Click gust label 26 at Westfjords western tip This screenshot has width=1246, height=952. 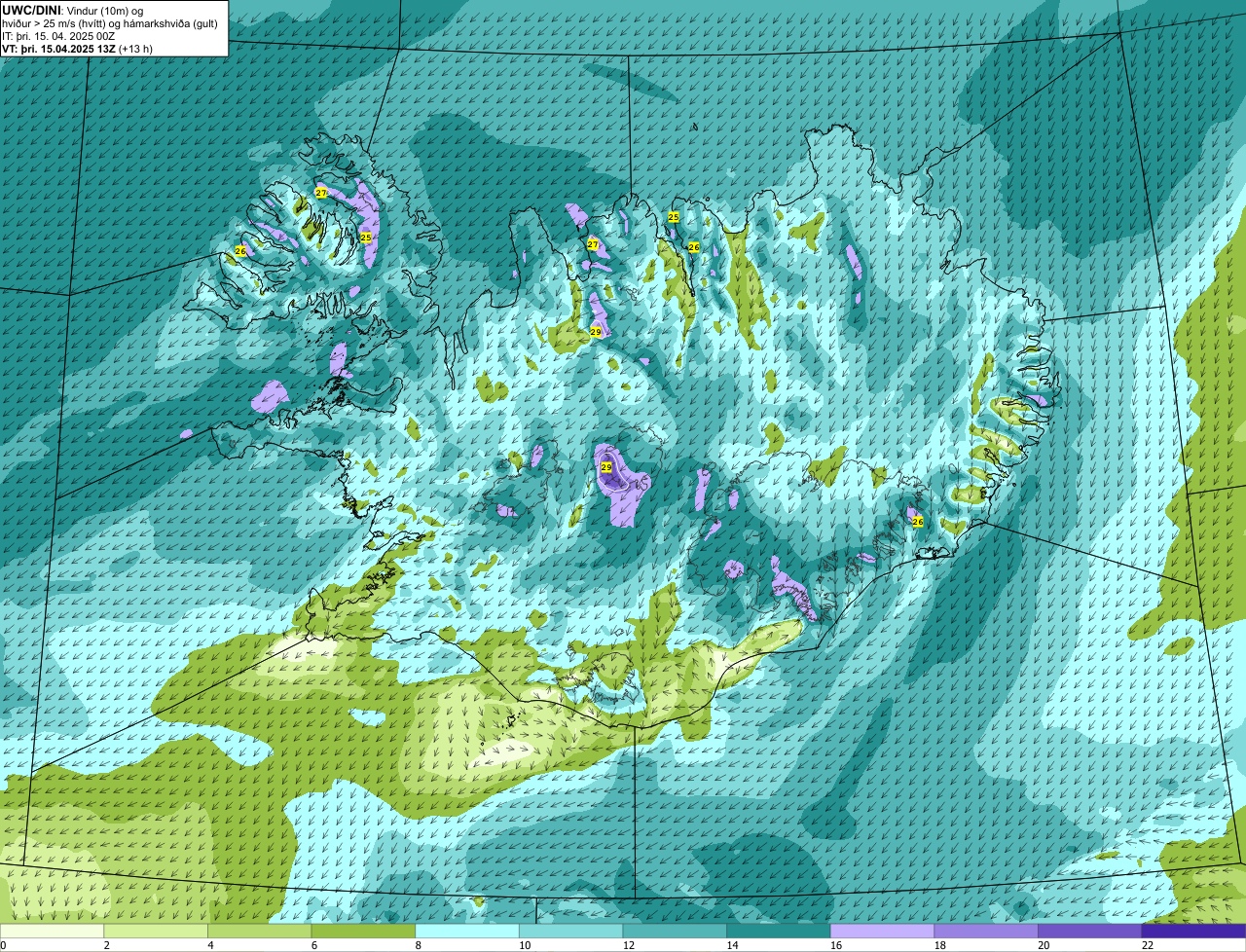[240, 251]
